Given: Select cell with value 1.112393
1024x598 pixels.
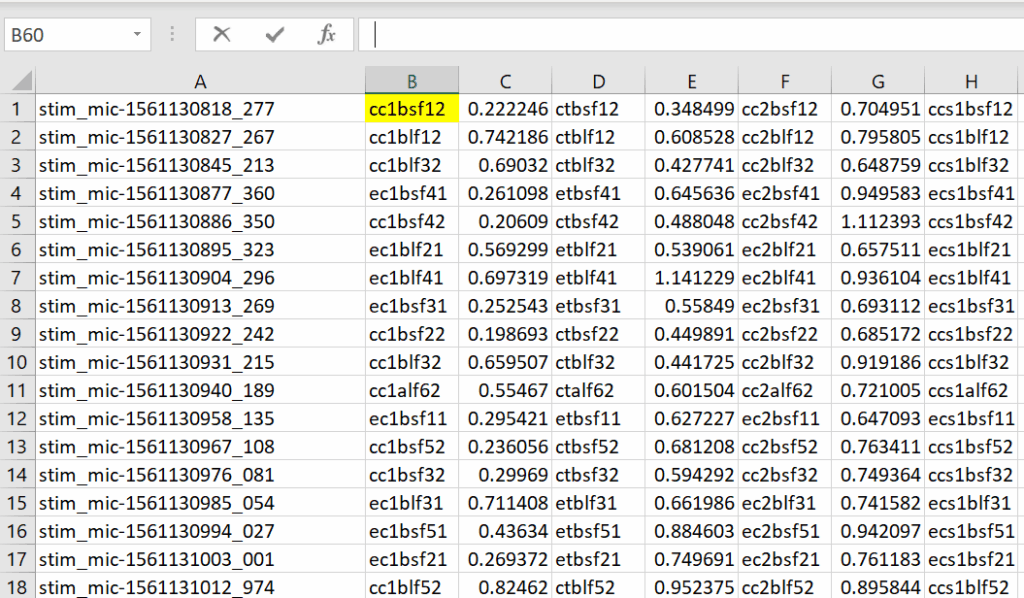Looking at the screenshot, I should (877, 221).
